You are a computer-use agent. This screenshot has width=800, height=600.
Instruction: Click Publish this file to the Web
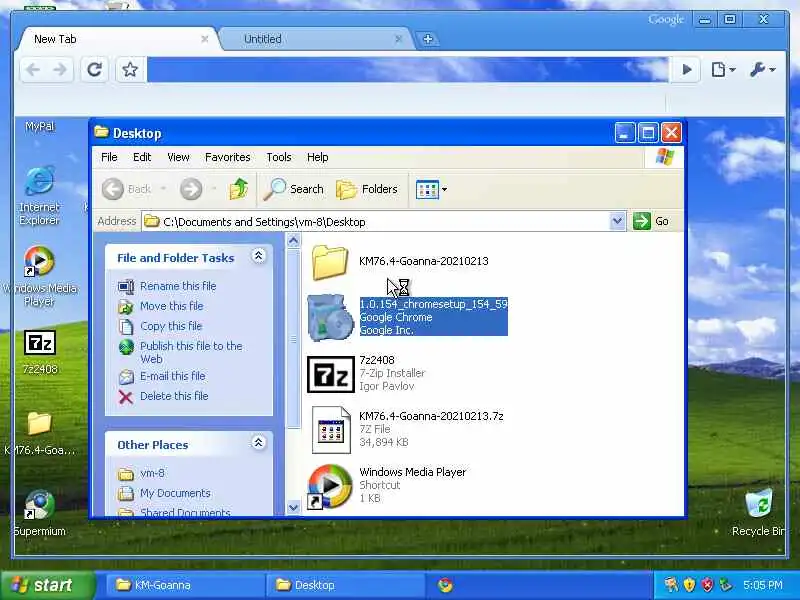coord(191,352)
